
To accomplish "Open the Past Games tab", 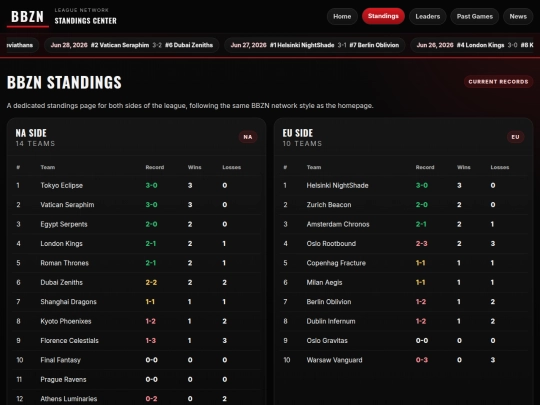I will tap(475, 16).
